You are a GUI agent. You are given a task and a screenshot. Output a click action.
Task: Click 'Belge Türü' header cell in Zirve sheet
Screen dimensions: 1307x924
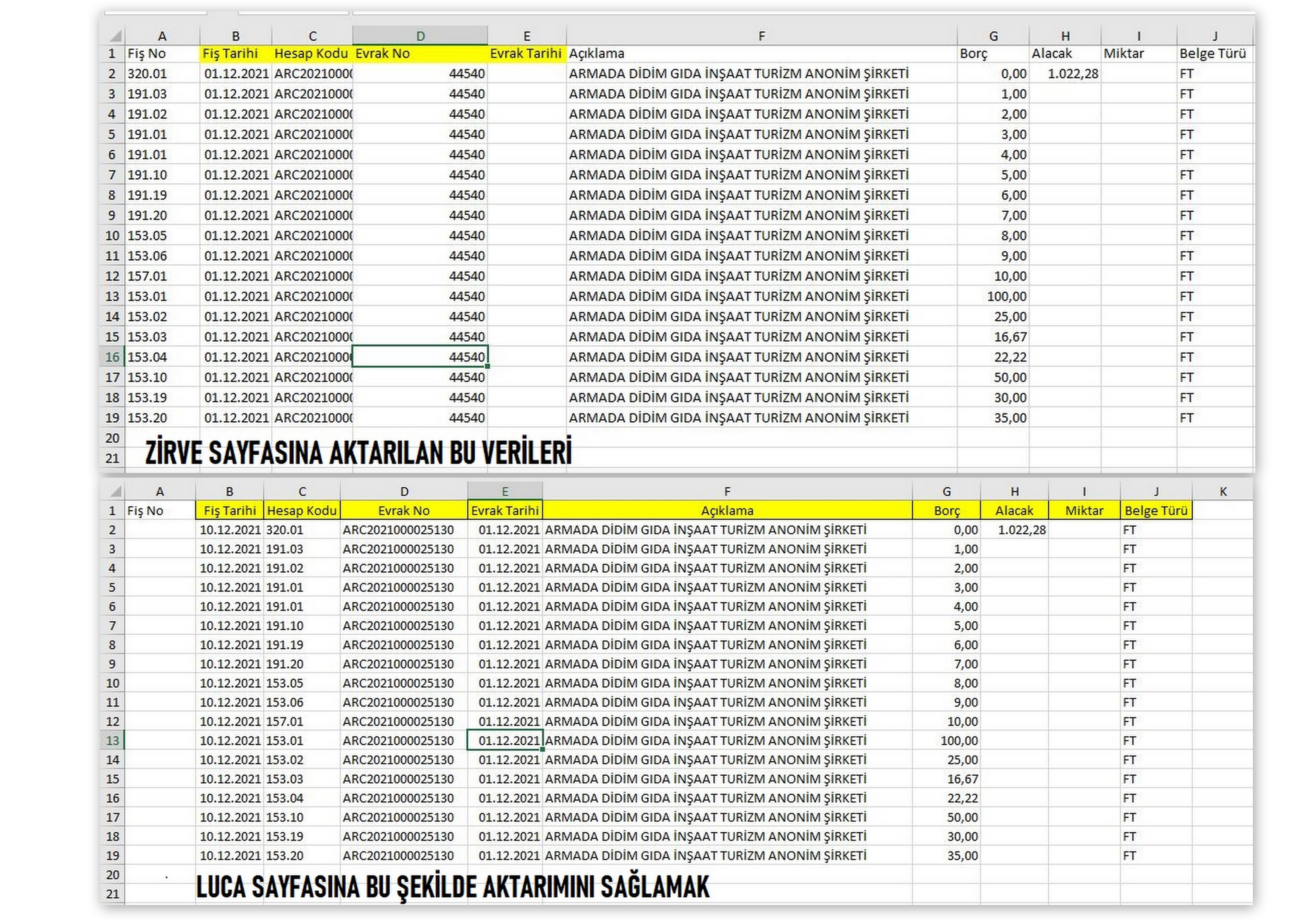(x=1215, y=54)
